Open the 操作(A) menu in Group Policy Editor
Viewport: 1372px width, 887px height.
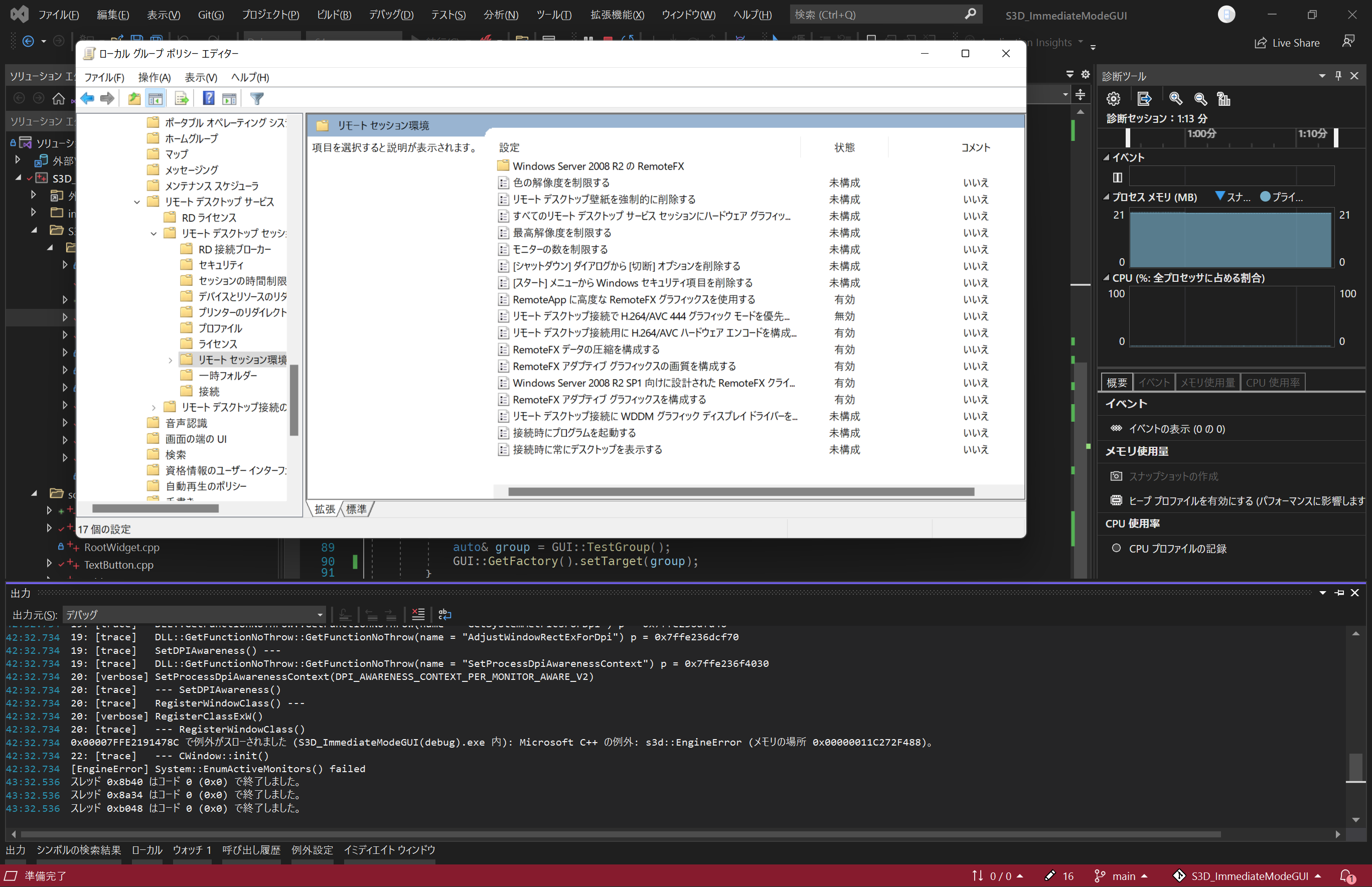(x=154, y=77)
